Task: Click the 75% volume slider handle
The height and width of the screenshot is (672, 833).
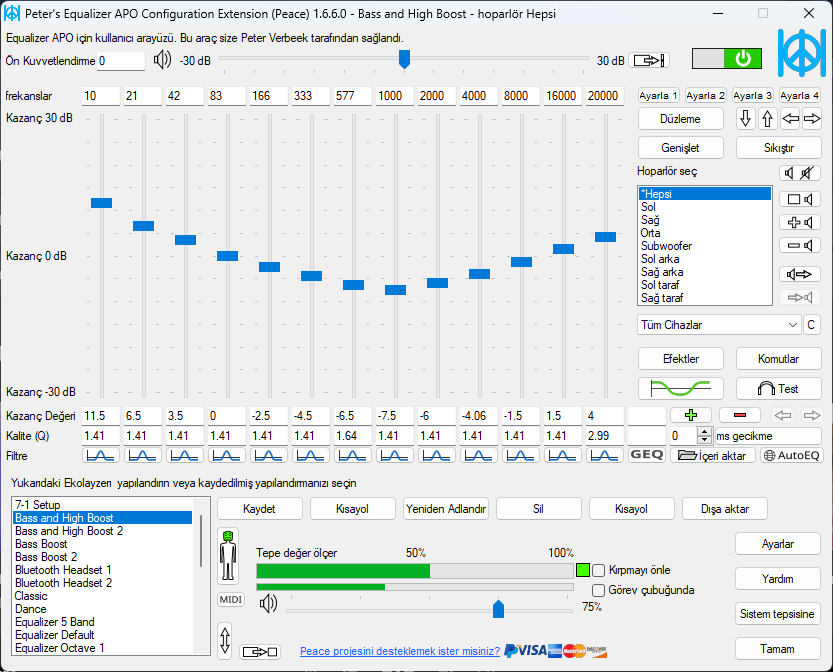Action: pyautogui.click(x=498, y=609)
